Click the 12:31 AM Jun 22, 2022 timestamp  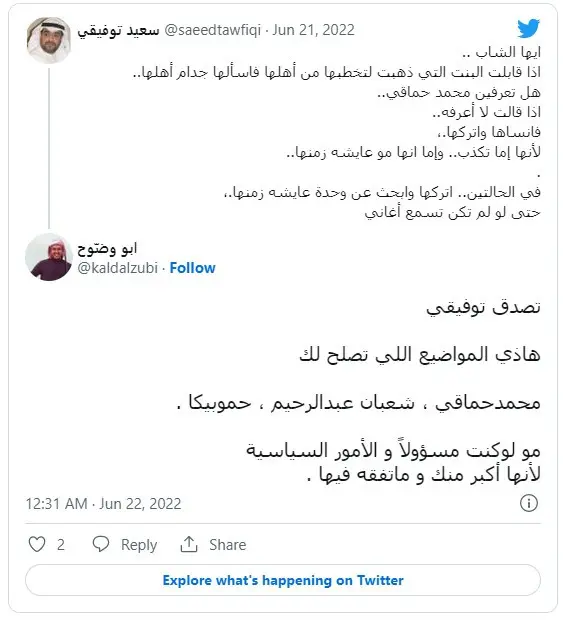(x=103, y=504)
